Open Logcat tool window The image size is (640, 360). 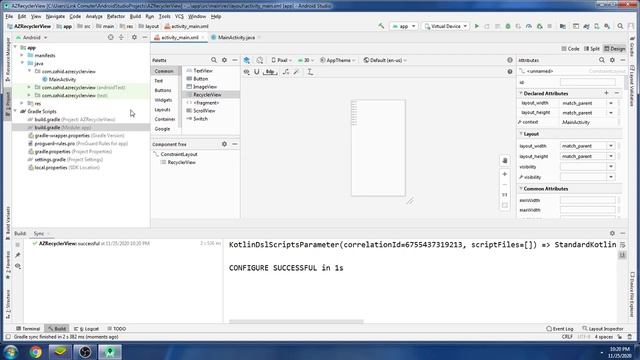coord(87,329)
